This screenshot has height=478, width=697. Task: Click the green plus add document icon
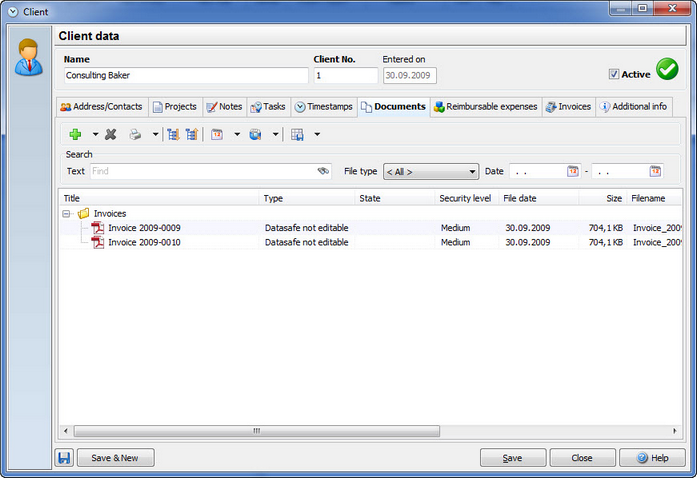tap(75, 134)
